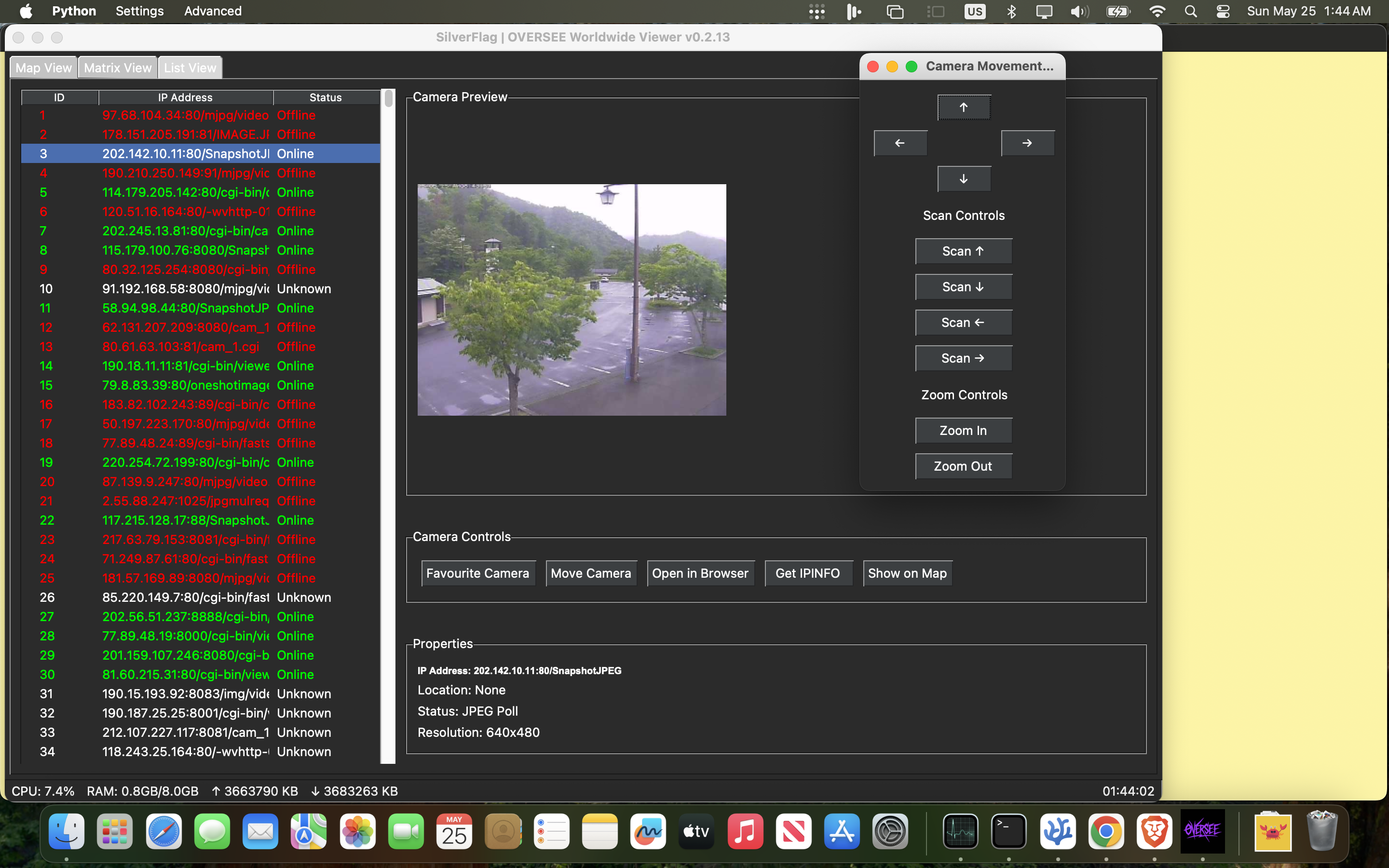Open Terminal in the dock
The image size is (1389, 868).
click(1008, 831)
